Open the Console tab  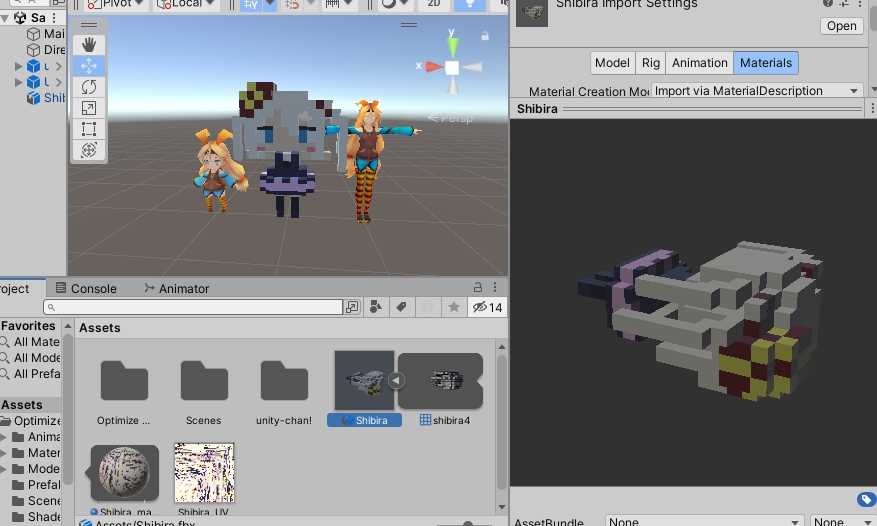click(x=86, y=289)
